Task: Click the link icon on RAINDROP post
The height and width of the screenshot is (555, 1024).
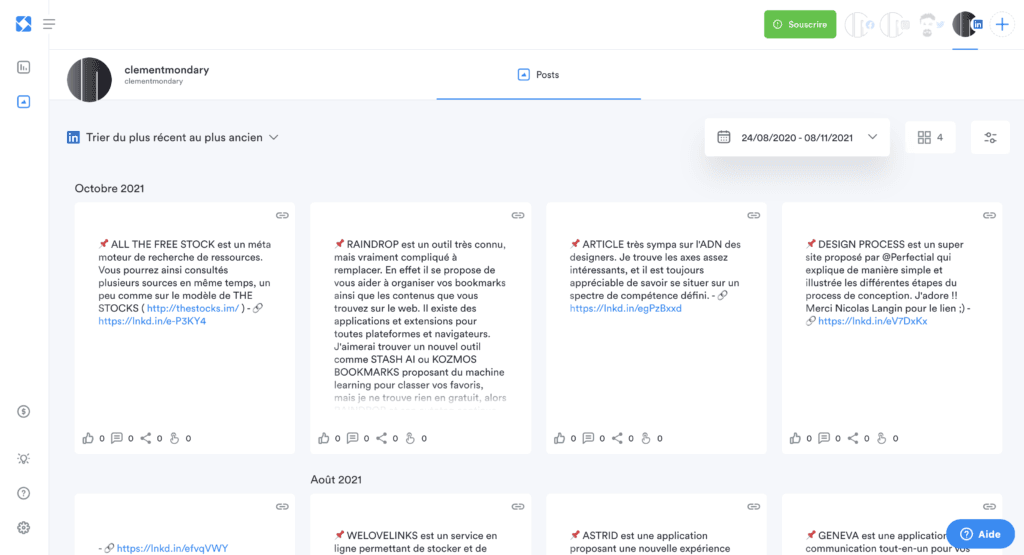Action: pos(518,215)
